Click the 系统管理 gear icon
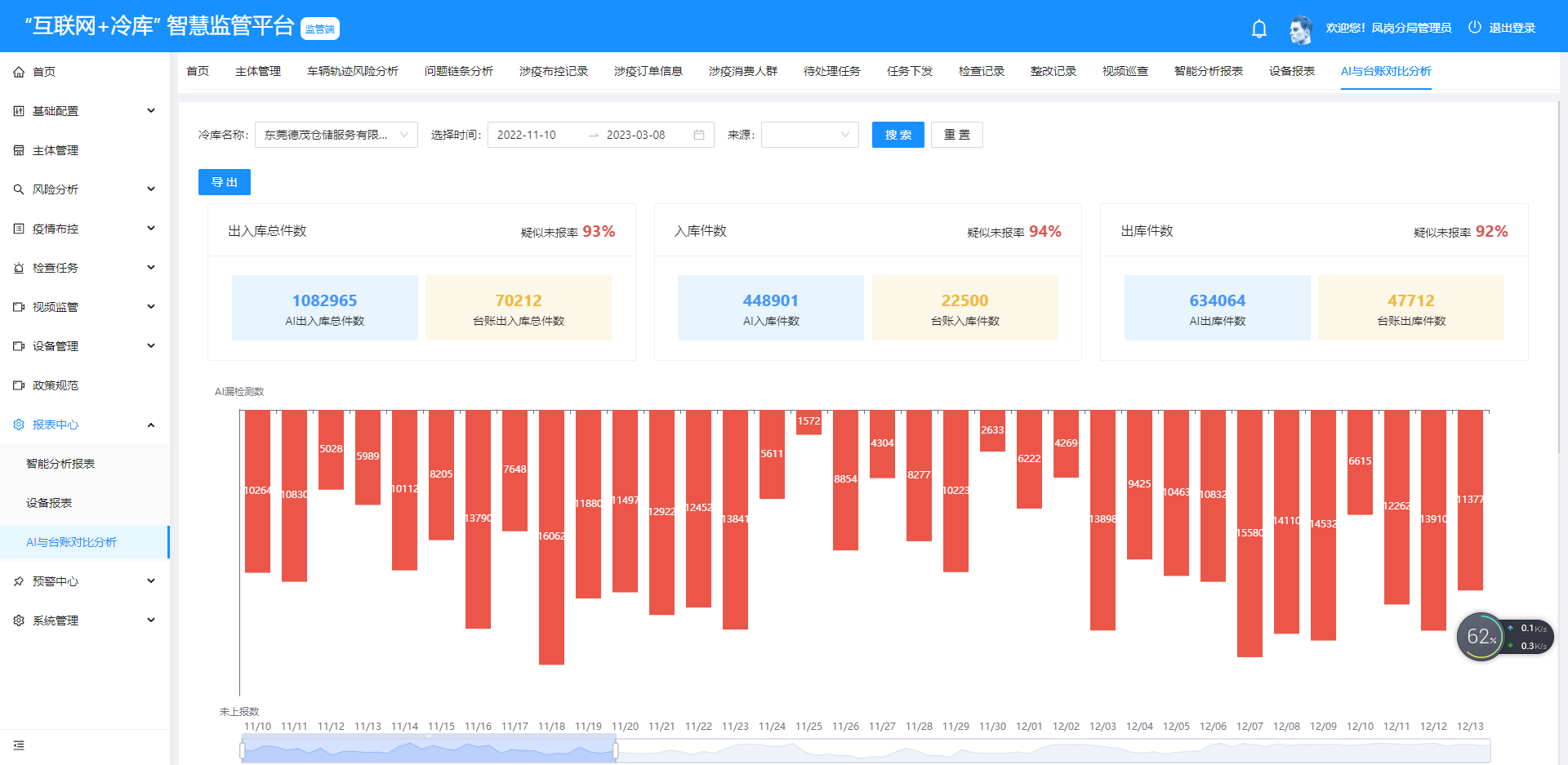 [19, 620]
